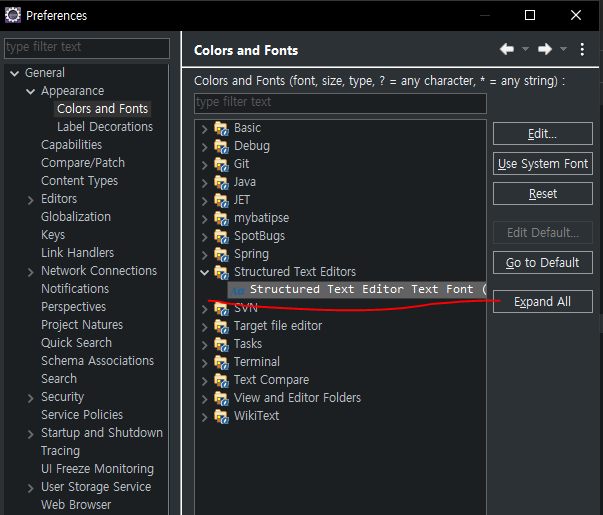Select the mybatipse category label
The width and height of the screenshot is (603, 515).
[262, 218]
